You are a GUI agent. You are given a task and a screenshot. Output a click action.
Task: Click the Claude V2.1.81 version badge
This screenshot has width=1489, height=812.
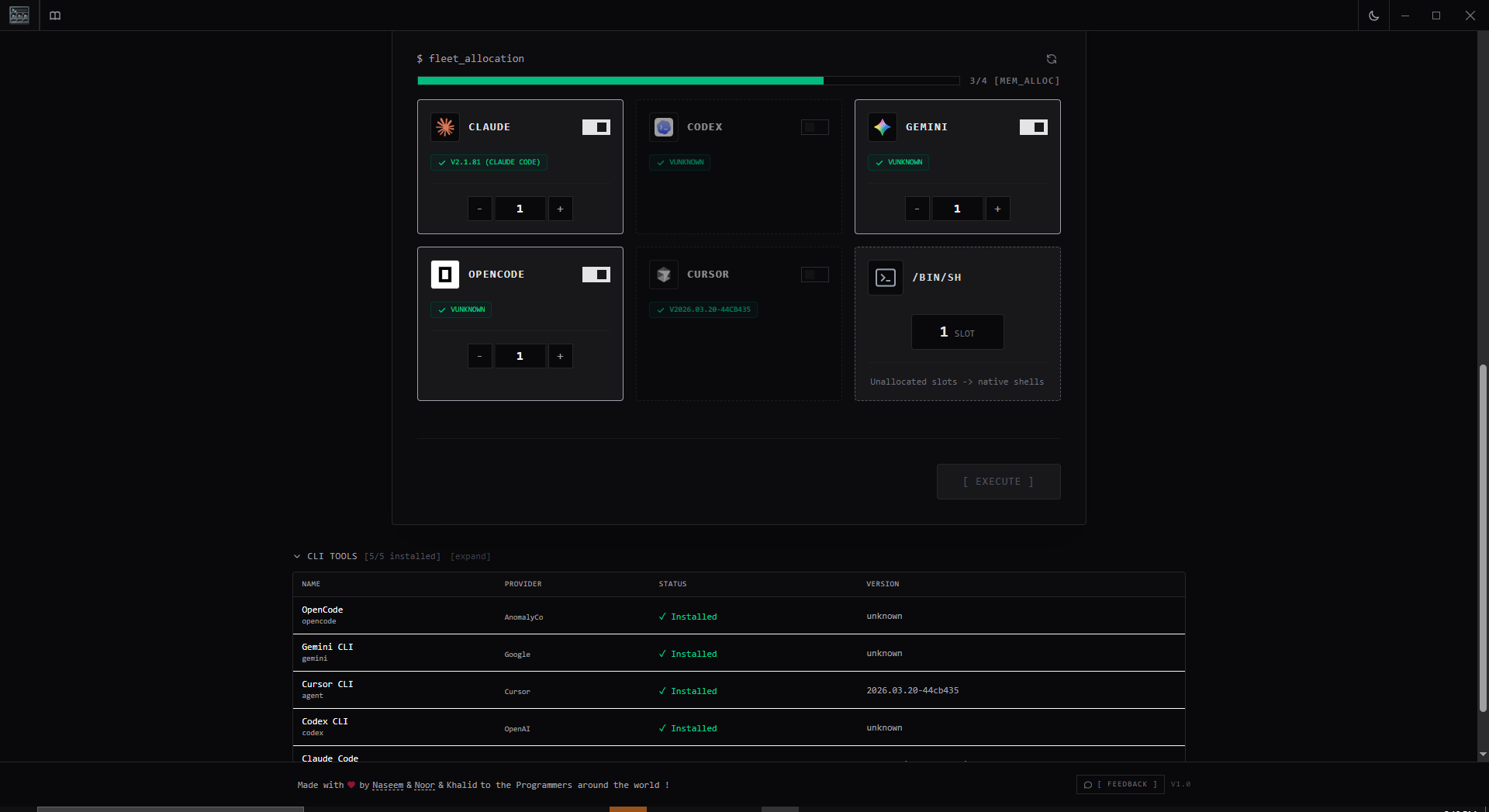tap(489, 162)
